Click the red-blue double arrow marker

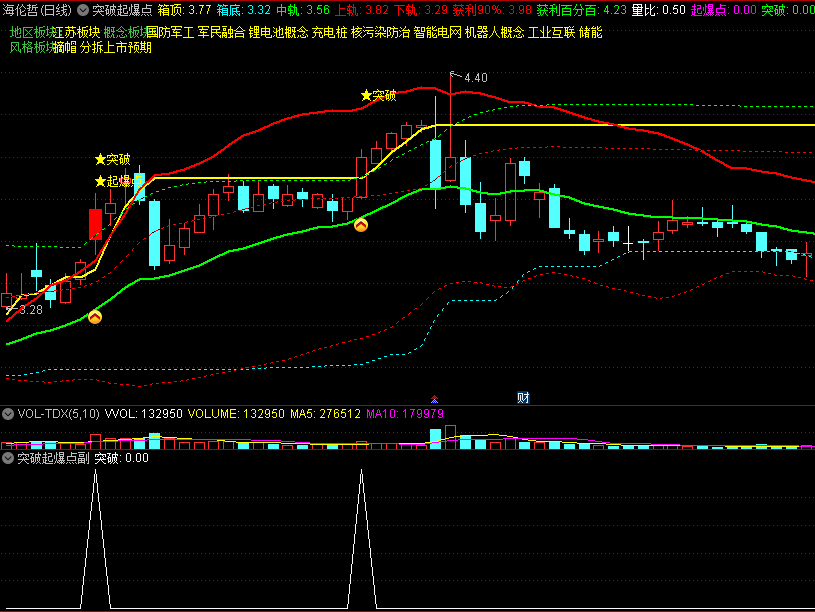pyautogui.click(x=435, y=399)
